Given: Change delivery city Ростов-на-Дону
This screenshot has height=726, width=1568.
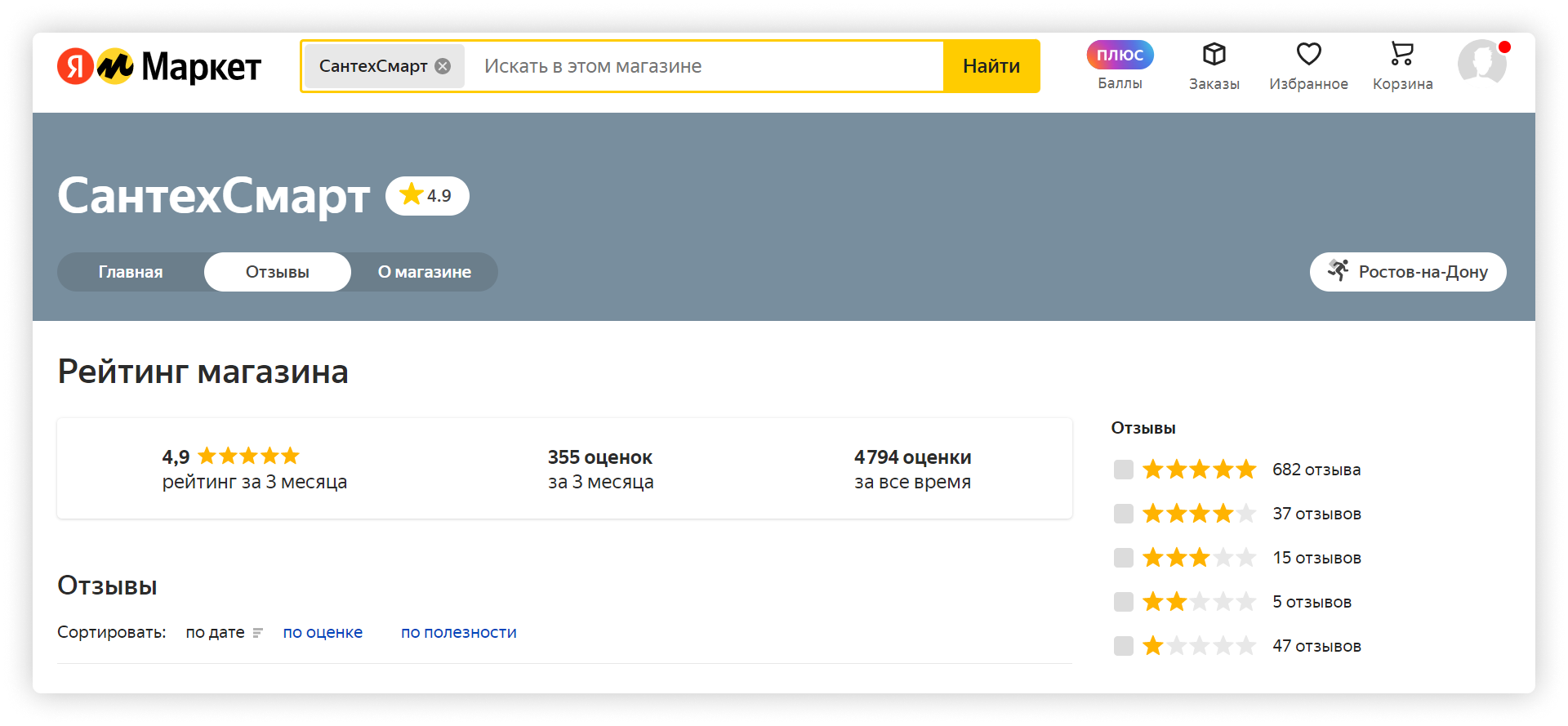Looking at the screenshot, I should click(1408, 272).
